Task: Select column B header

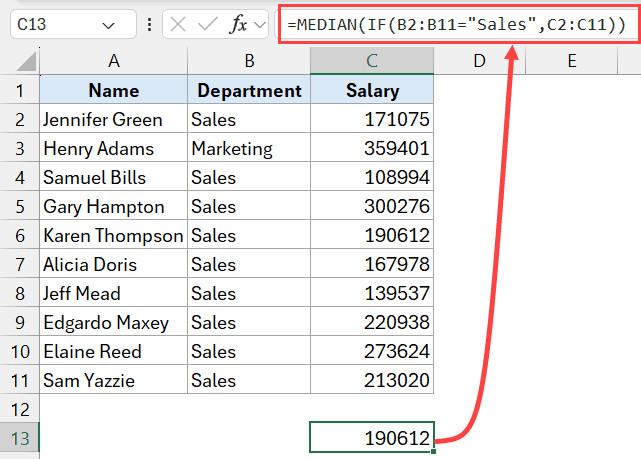Action: coord(248,62)
